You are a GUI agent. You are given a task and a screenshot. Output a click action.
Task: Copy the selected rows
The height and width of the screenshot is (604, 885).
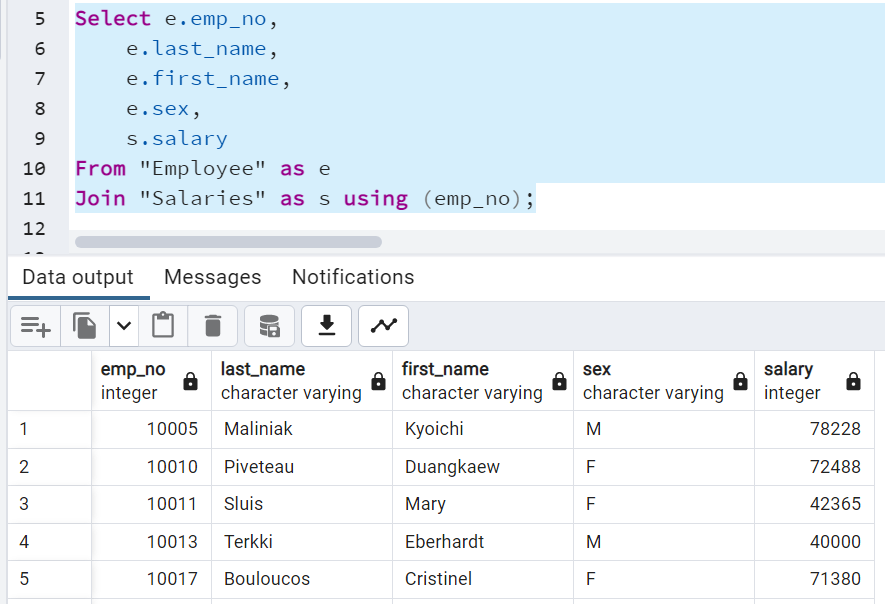coord(84,325)
